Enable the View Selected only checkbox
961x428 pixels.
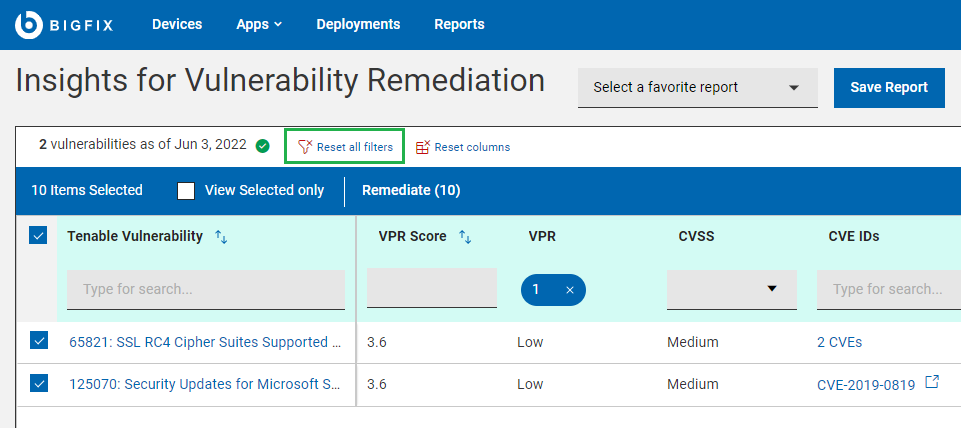pyautogui.click(x=186, y=191)
